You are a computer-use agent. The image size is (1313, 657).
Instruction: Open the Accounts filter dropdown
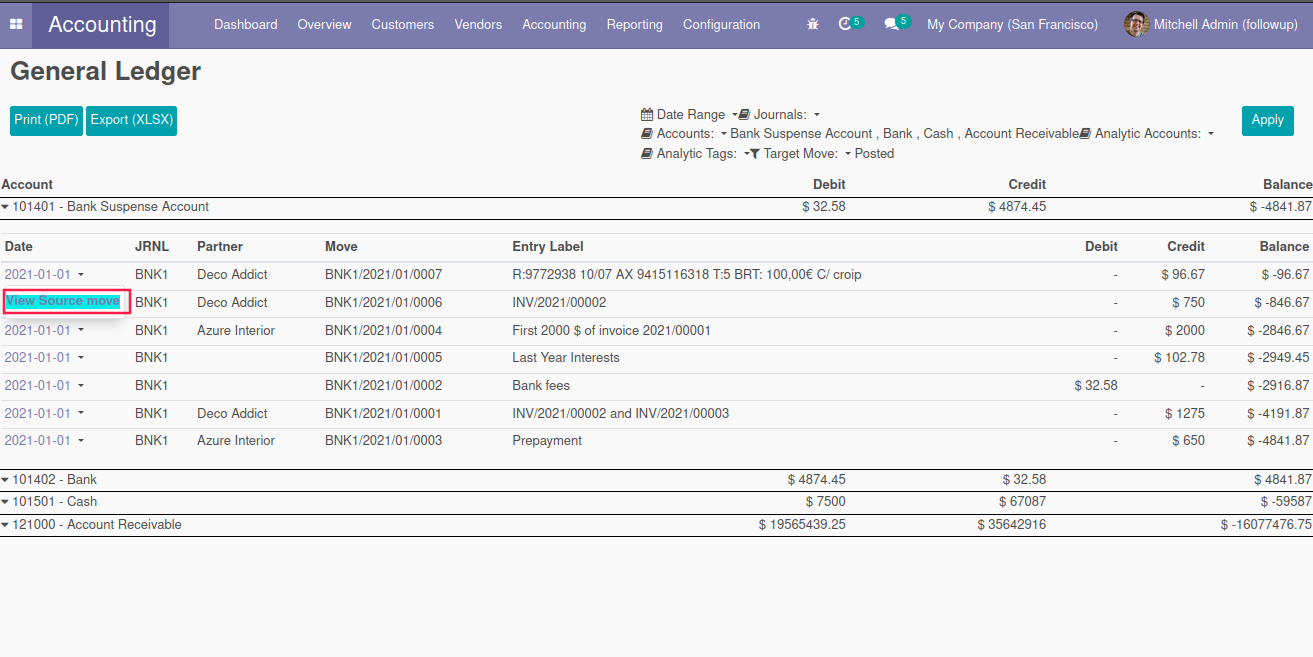coord(723,134)
